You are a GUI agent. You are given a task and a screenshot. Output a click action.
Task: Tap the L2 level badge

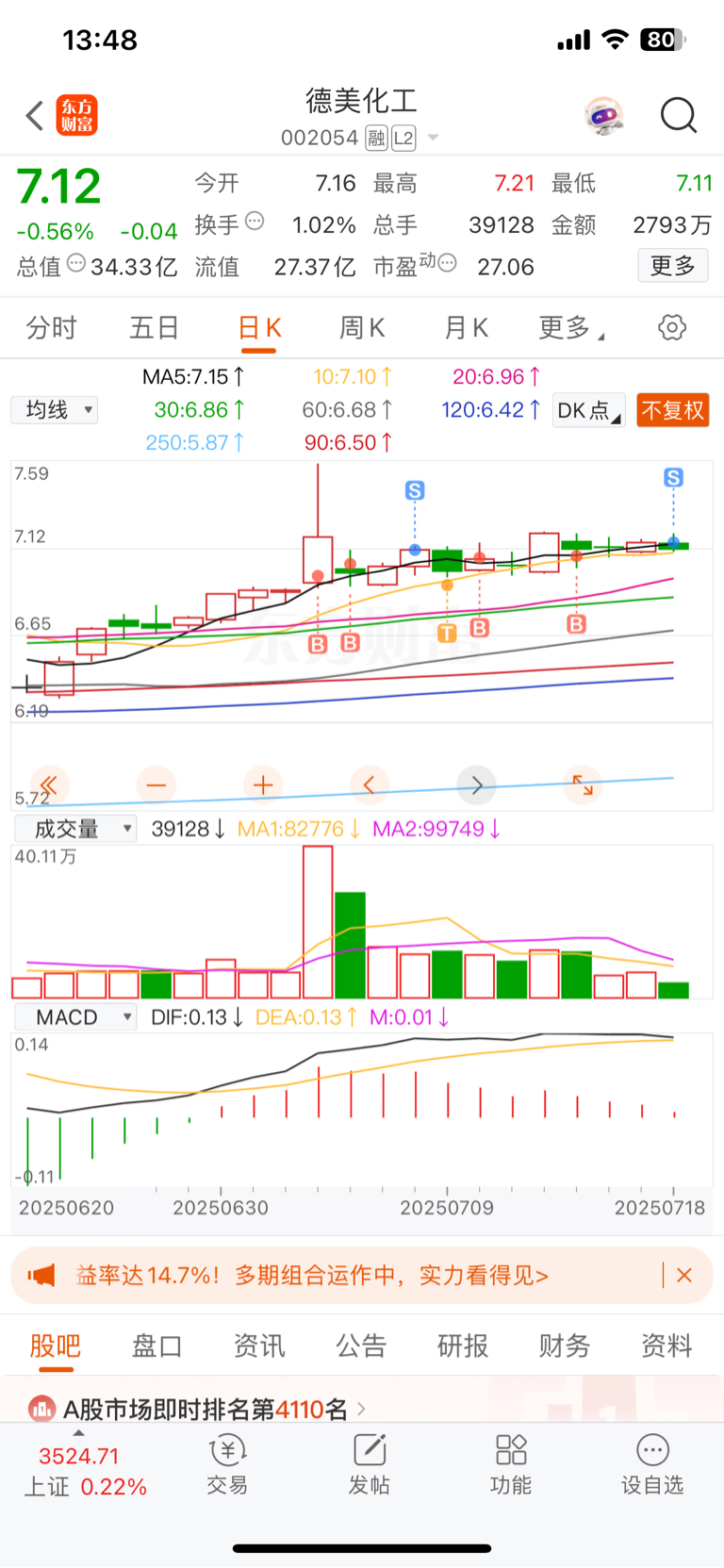pos(403,139)
